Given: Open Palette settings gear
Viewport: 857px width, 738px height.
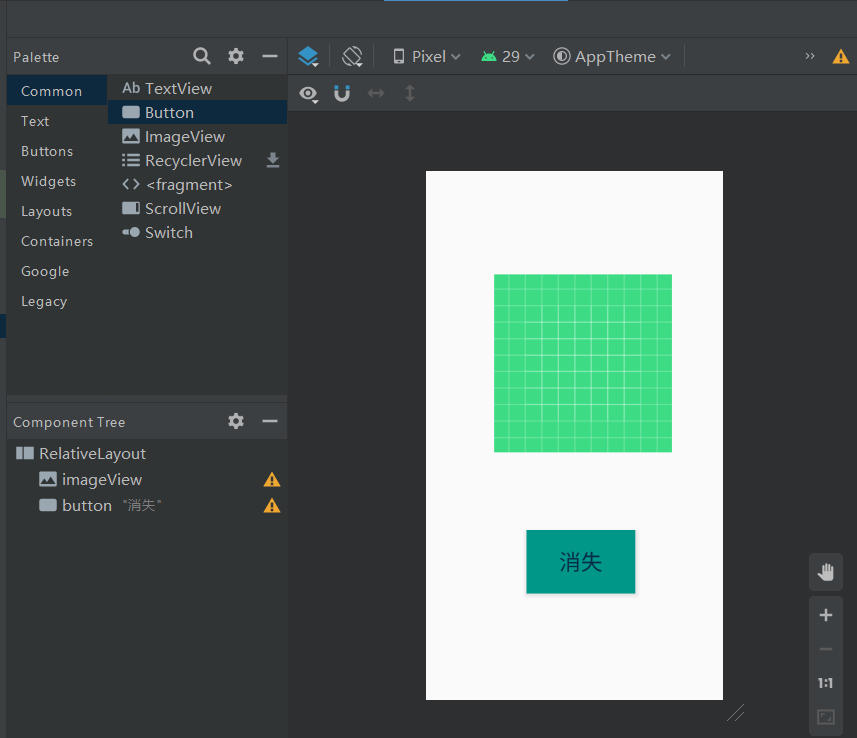Looking at the screenshot, I should (236, 56).
